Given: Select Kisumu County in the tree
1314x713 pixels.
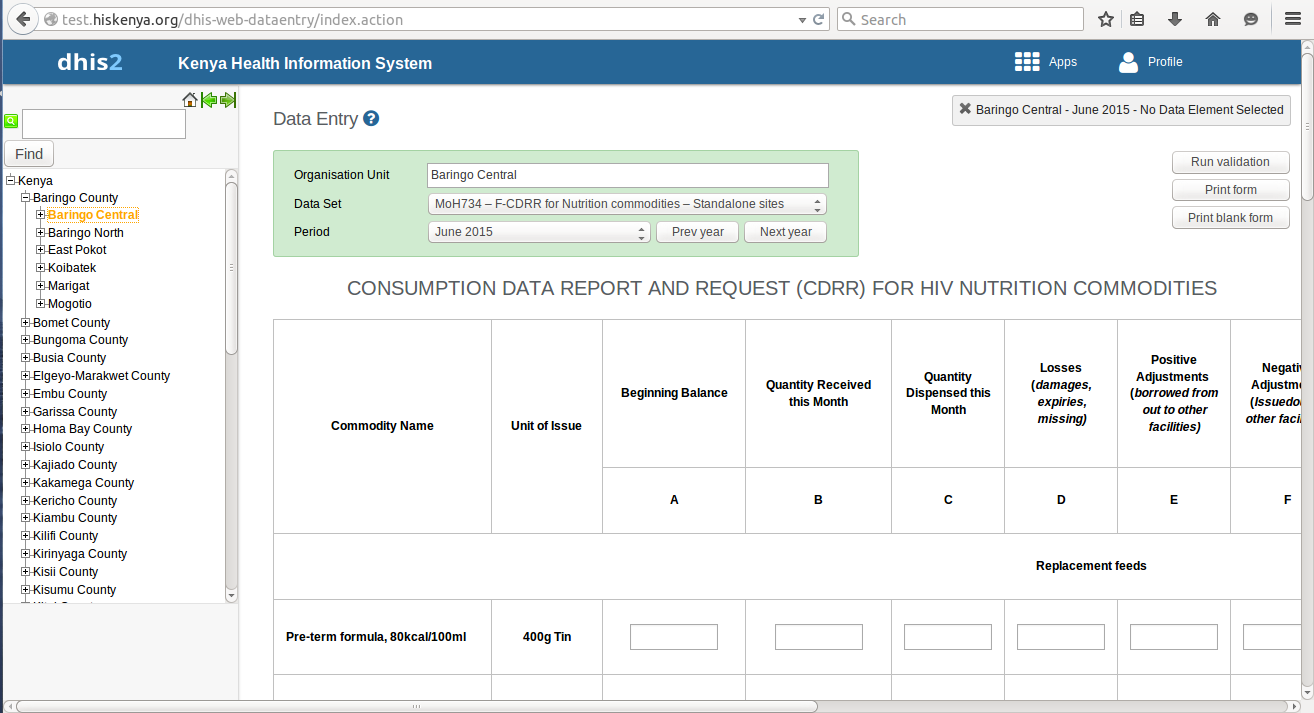Looking at the screenshot, I should click(74, 590).
